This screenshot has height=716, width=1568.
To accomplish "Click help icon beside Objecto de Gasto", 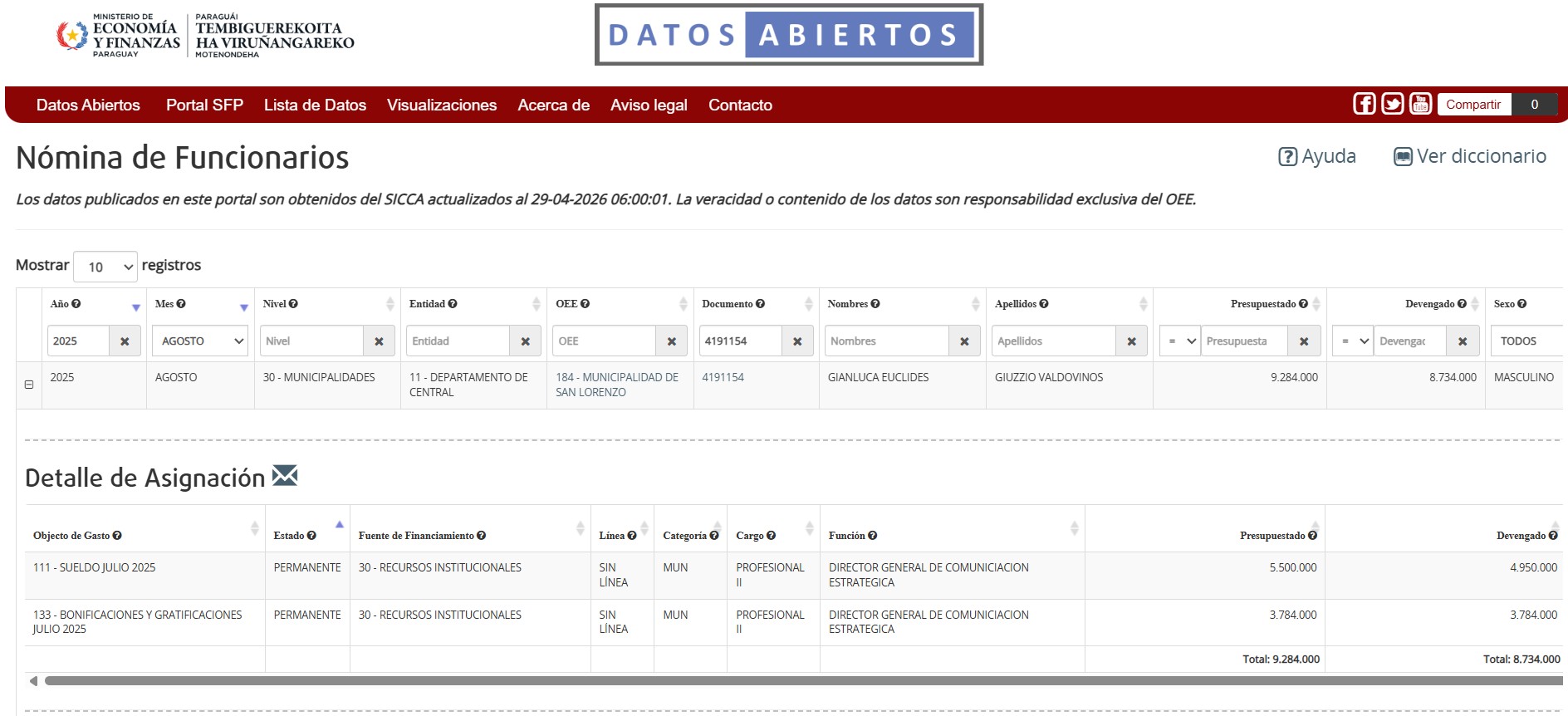I will point(117,536).
